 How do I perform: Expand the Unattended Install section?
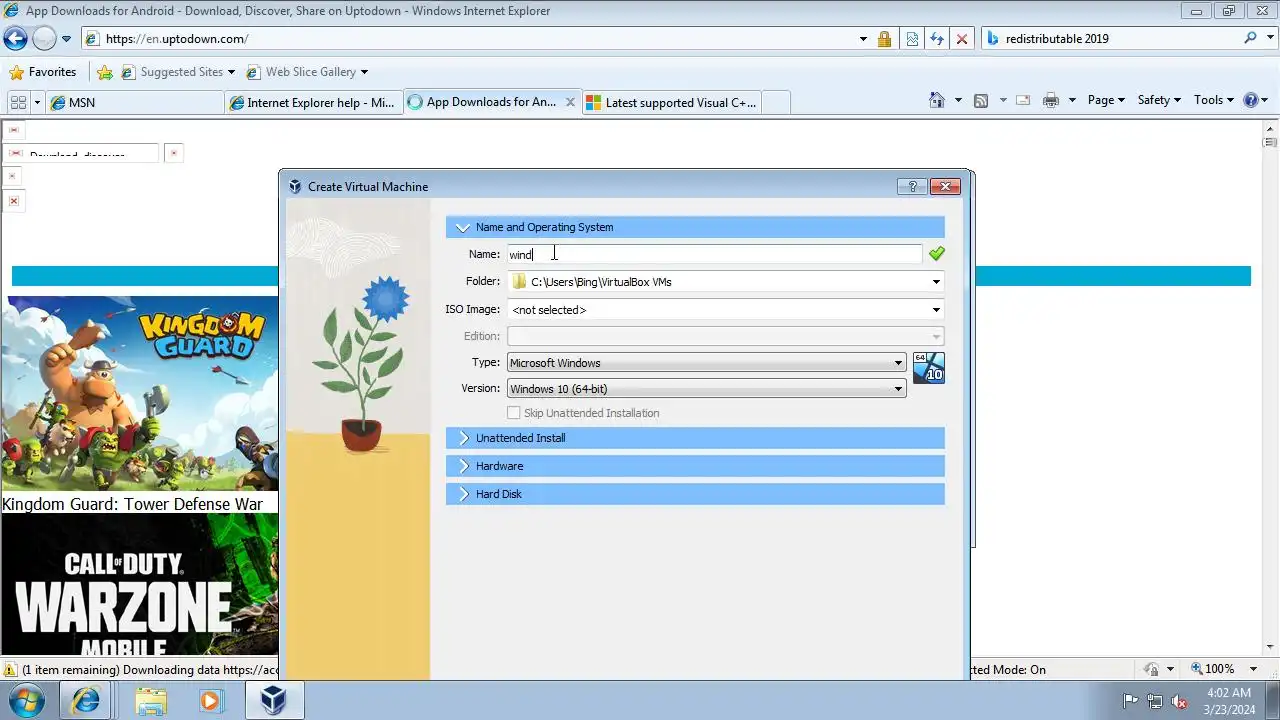point(695,438)
